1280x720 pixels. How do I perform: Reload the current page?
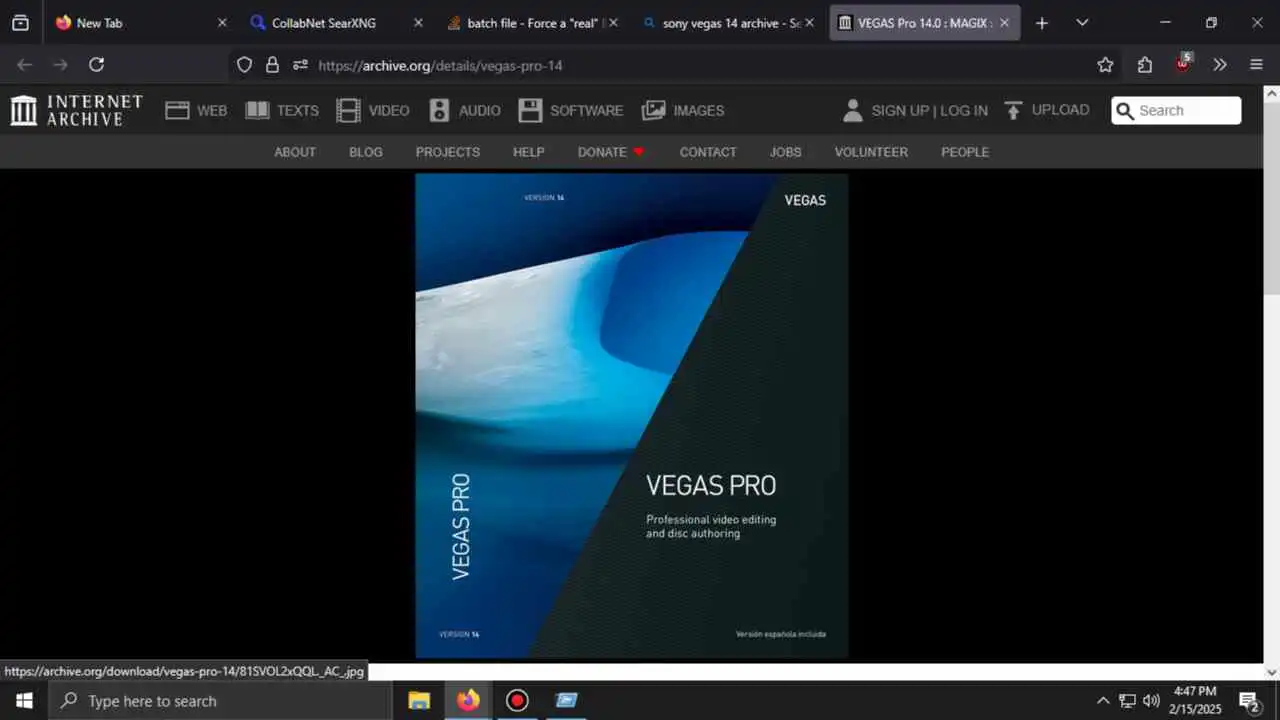coord(96,65)
